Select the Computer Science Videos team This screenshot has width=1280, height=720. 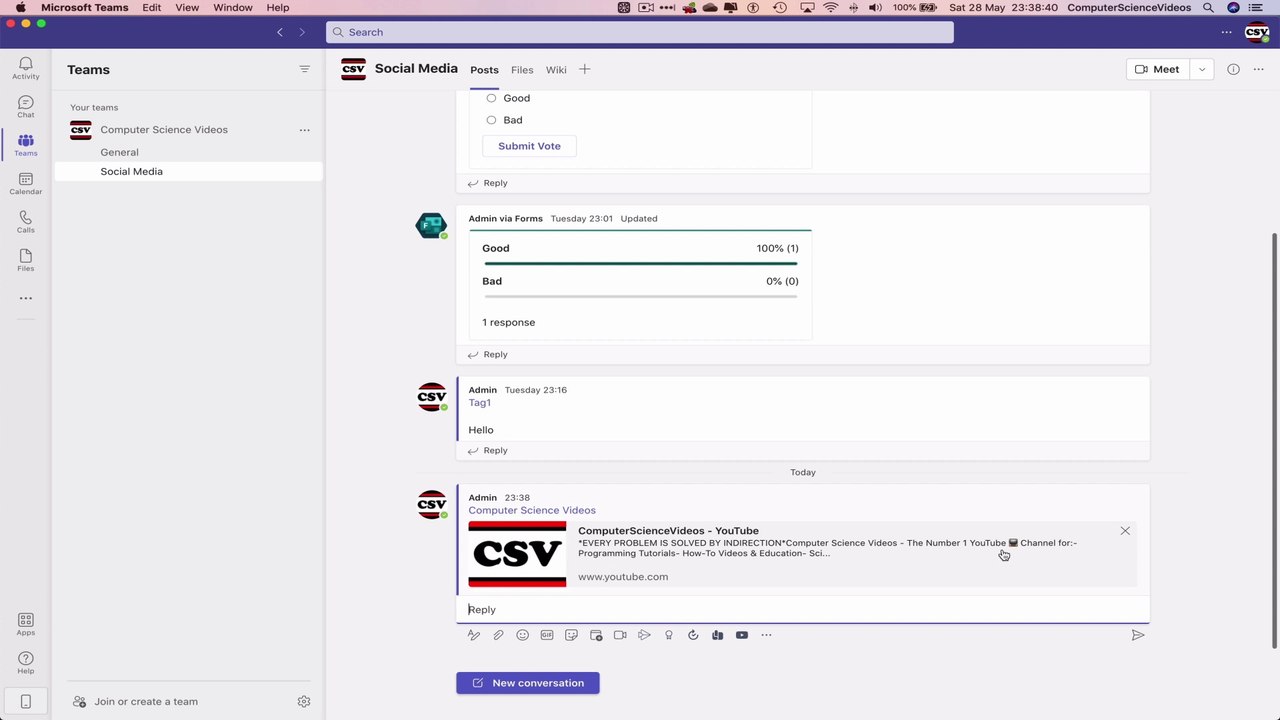[164, 130]
